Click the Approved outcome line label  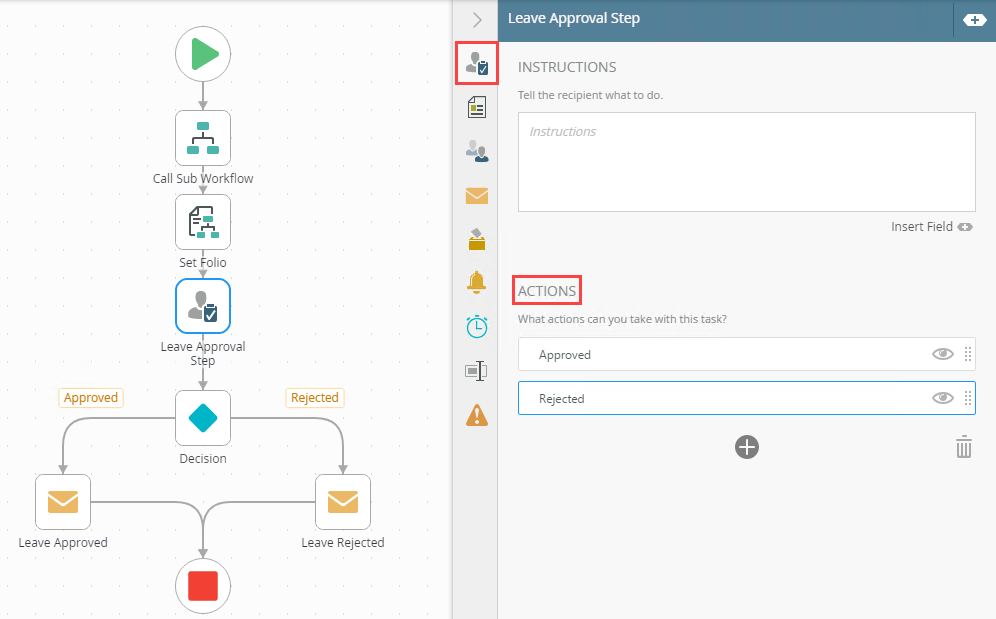pyautogui.click(x=91, y=398)
